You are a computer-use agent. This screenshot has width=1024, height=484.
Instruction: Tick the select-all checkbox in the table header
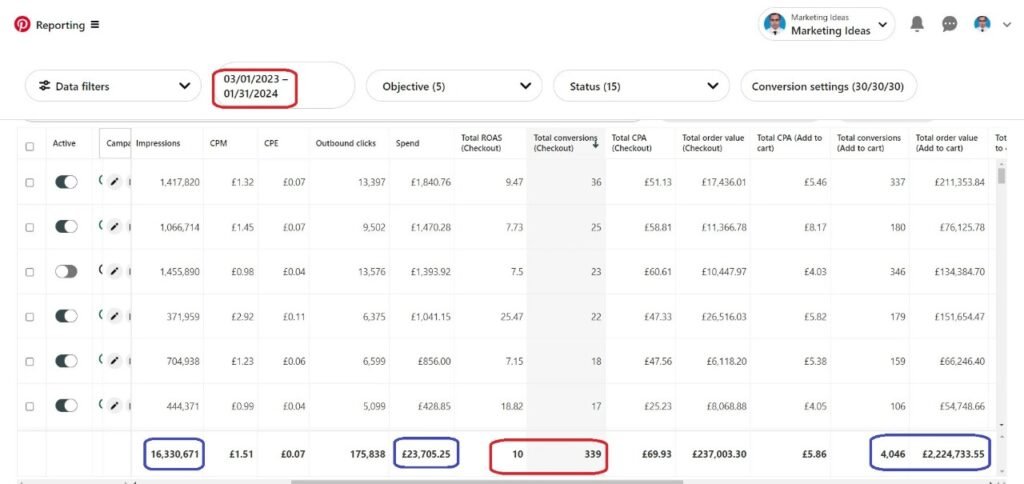pyautogui.click(x=29, y=146)
